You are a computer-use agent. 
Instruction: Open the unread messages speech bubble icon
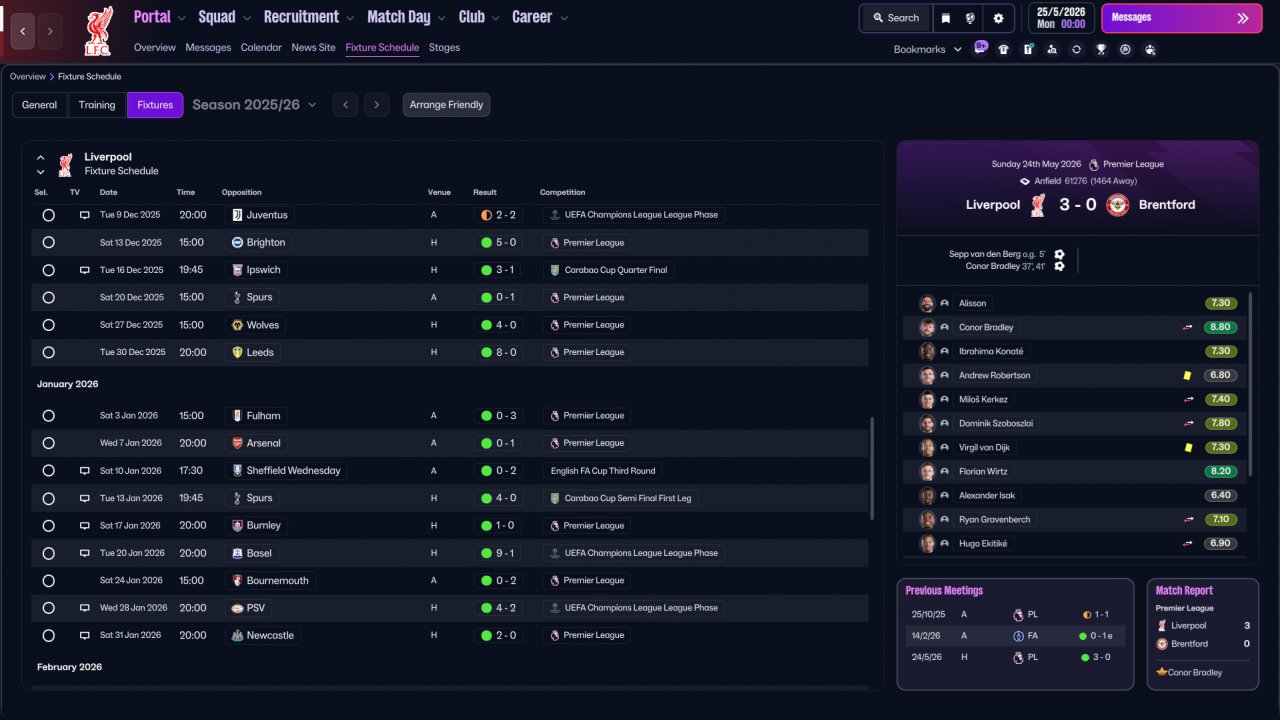pyautogui.click(x=980, y=47)
